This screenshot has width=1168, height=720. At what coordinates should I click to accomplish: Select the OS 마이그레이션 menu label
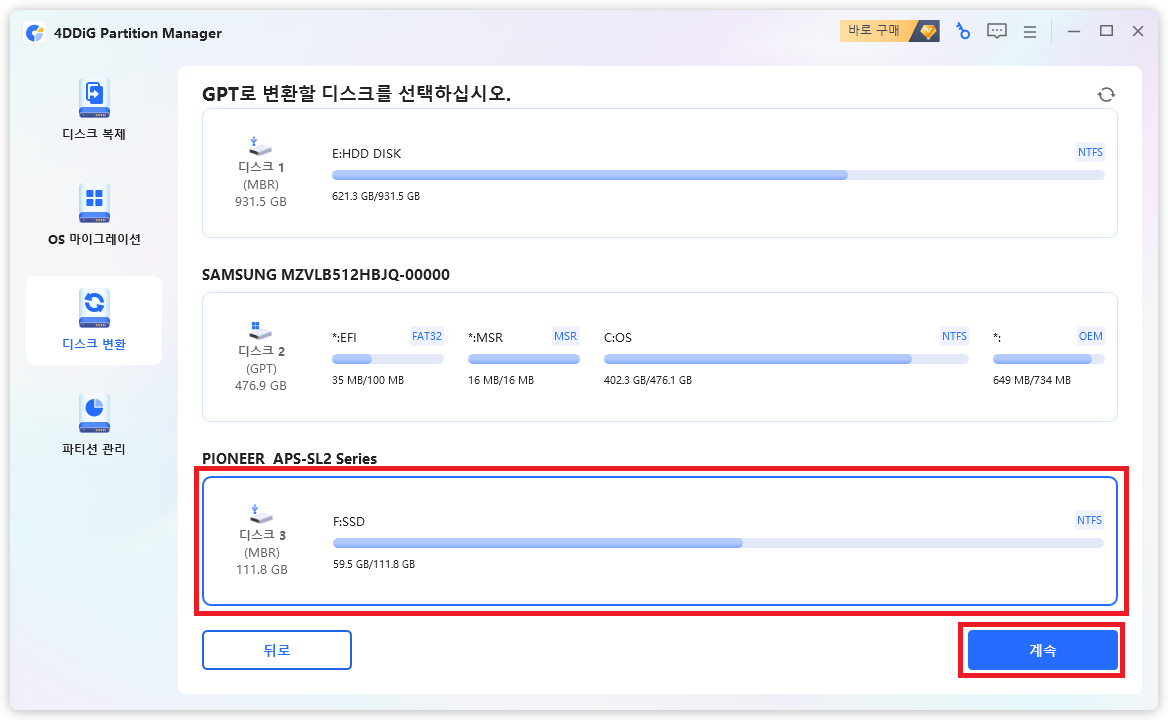94,239
